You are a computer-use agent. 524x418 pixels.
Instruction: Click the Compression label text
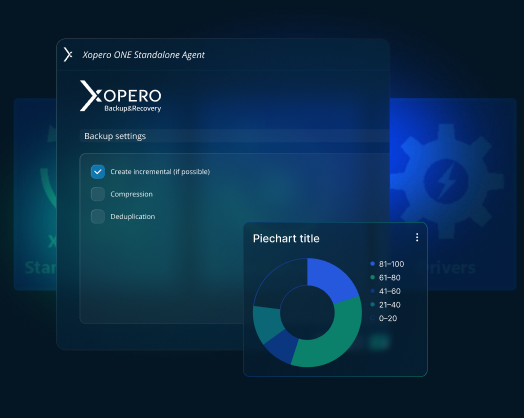131,194
